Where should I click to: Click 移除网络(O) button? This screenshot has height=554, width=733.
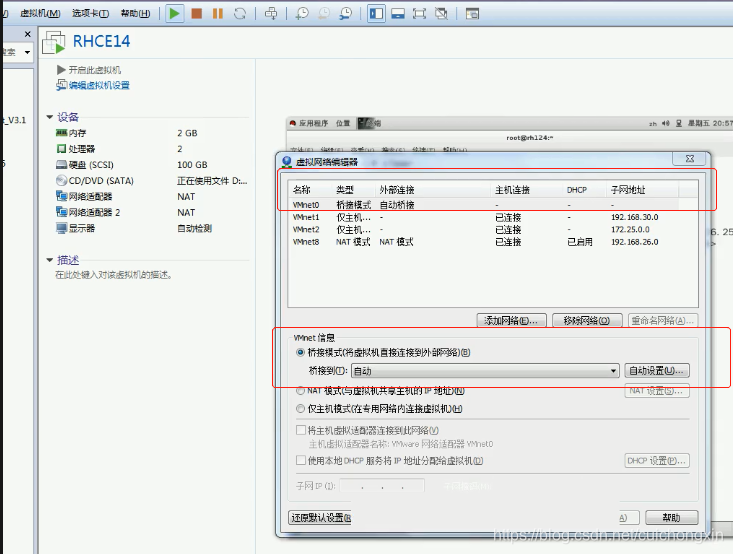click(587, 320)
